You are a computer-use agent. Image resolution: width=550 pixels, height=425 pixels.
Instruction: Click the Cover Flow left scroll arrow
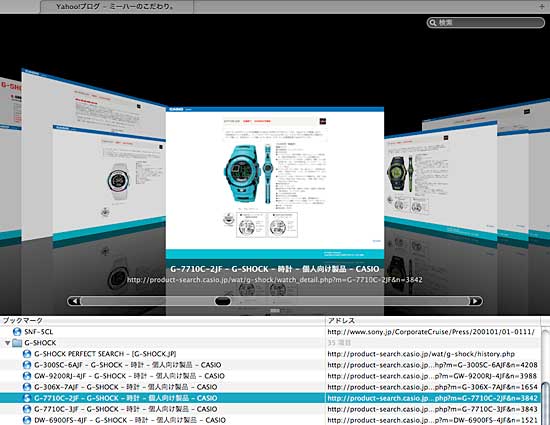click(74, 301)
